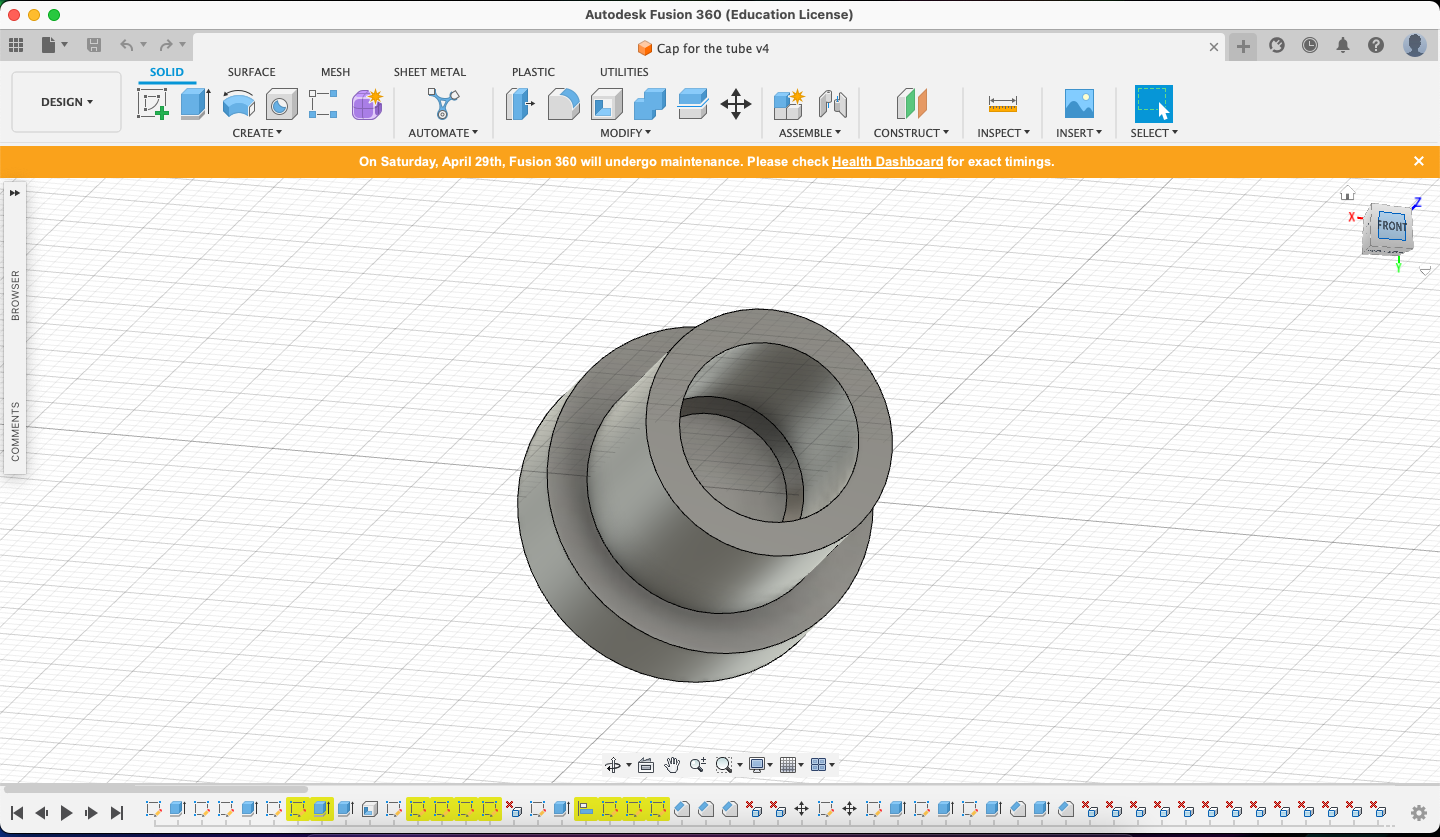Screen dimensions: 1440x837
Task: Click the Look At icon
Action: point(646,765)
